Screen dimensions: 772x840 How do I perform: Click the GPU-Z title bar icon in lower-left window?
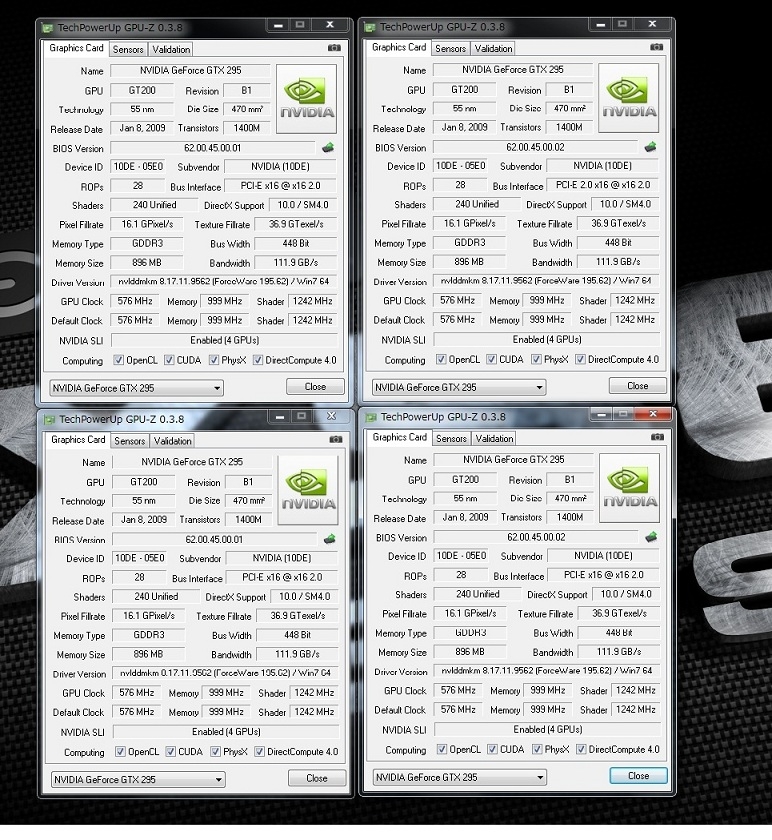point(49,419)
